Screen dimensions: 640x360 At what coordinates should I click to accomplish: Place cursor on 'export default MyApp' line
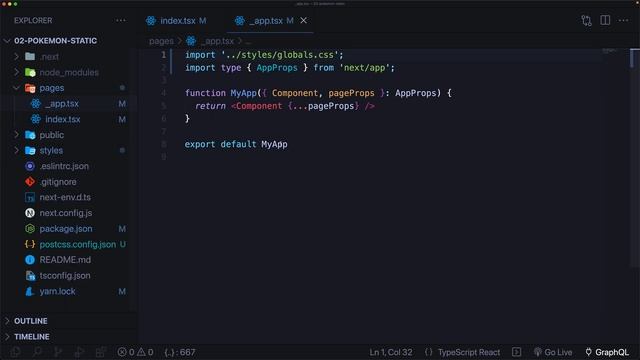pyautogui.click(x=236, y=144)
